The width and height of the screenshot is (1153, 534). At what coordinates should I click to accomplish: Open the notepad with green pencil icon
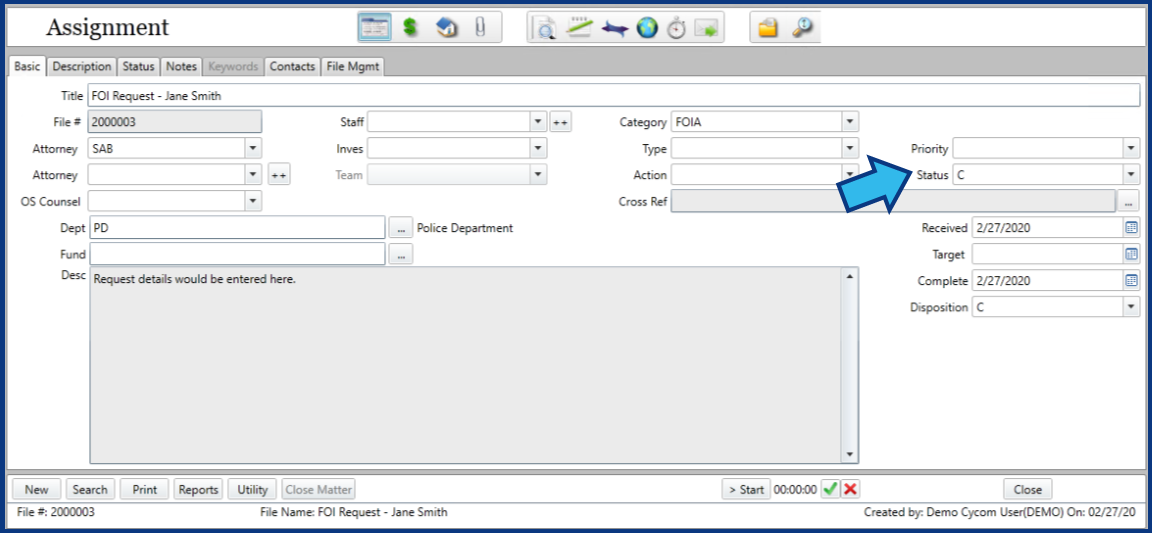[x=579, y=28]
